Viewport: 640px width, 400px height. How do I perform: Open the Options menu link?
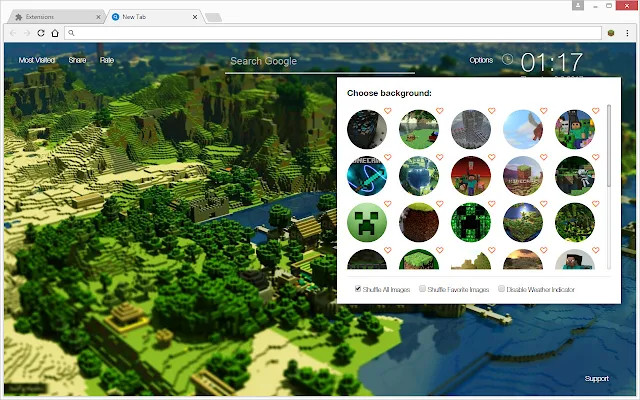[481, 60]
